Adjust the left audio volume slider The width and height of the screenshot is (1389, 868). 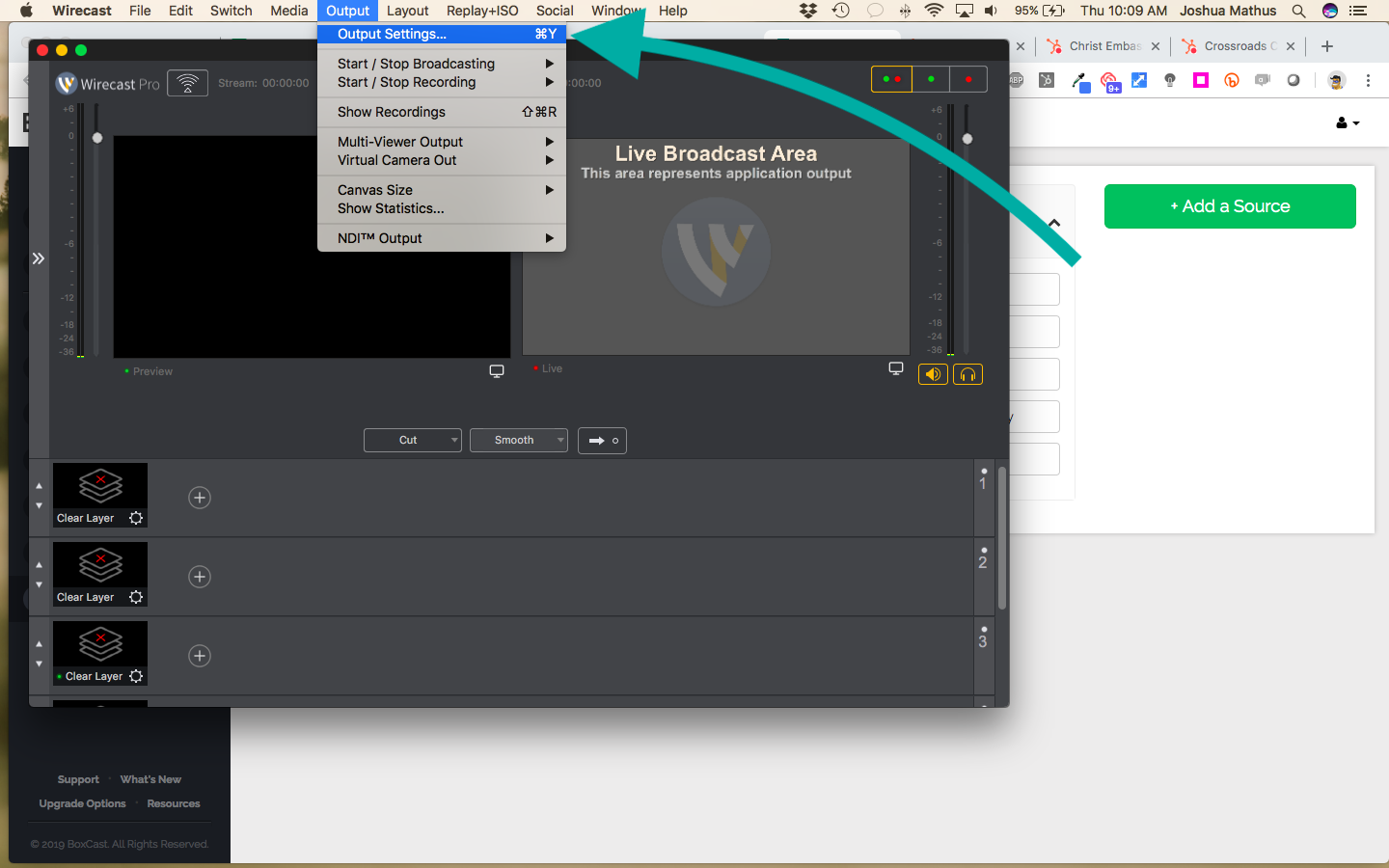[x=97, y=139]
